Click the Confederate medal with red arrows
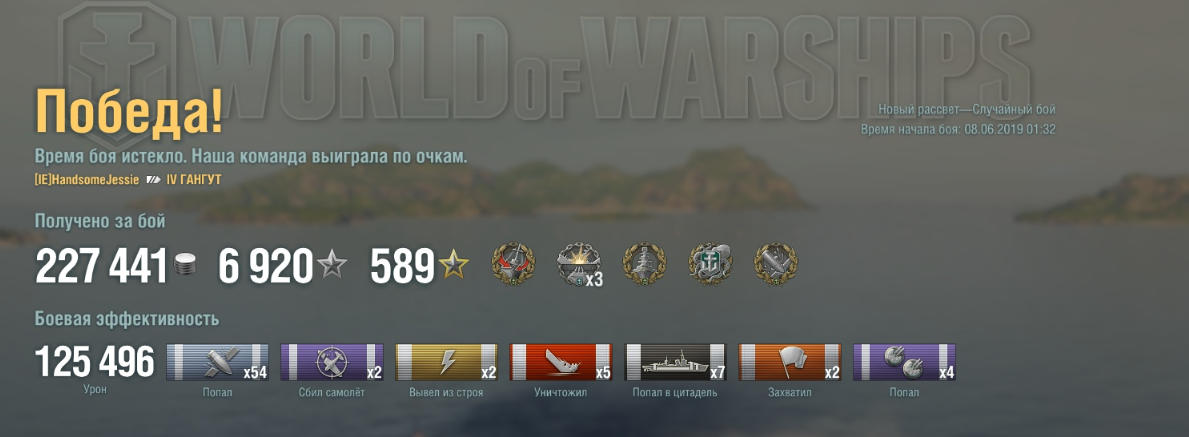Screen dimensions: 1189x437 click(x=513, y=264)
